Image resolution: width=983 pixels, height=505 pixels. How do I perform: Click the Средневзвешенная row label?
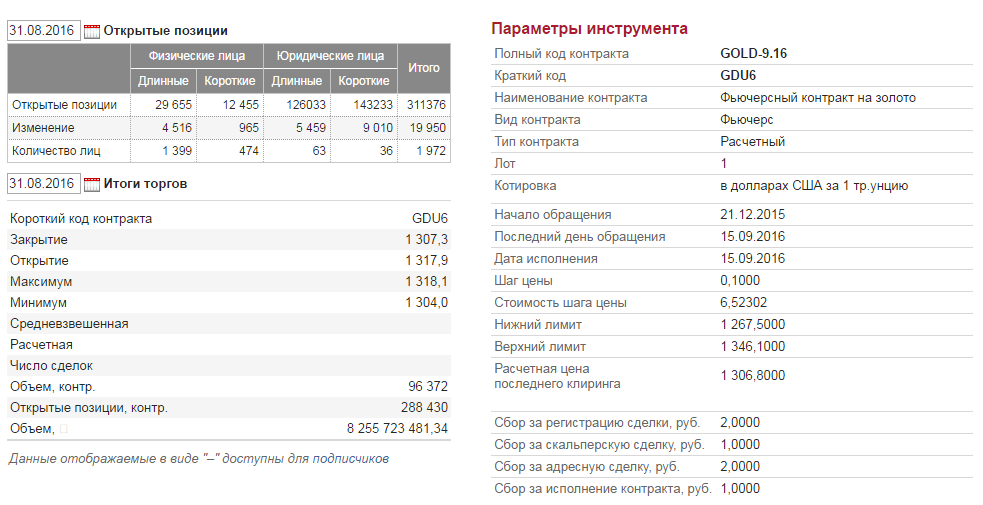pyautogui.click(x=69, y=324)
